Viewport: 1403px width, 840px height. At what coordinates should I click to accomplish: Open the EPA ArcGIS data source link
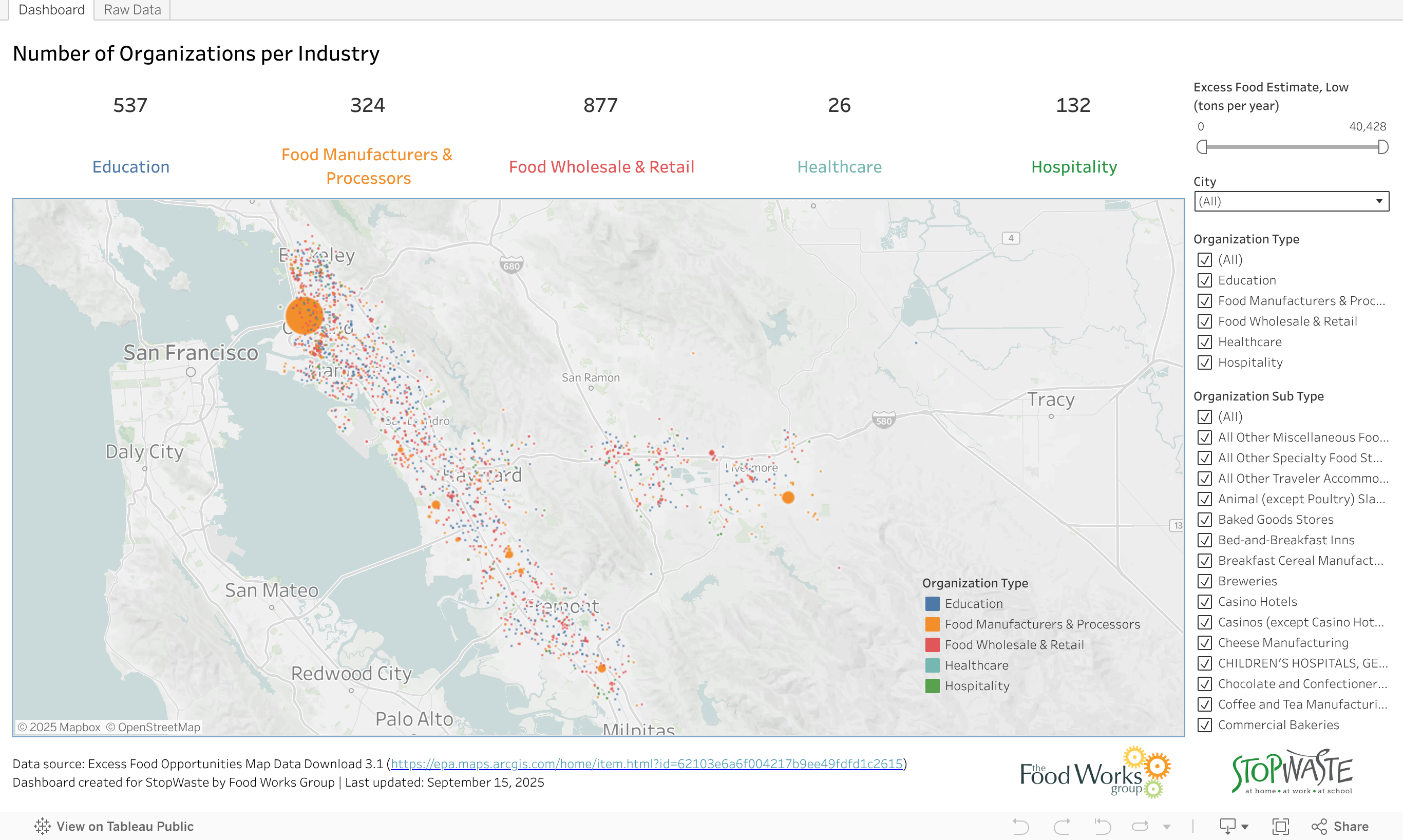pyautogui.click(x=647, y=763)
